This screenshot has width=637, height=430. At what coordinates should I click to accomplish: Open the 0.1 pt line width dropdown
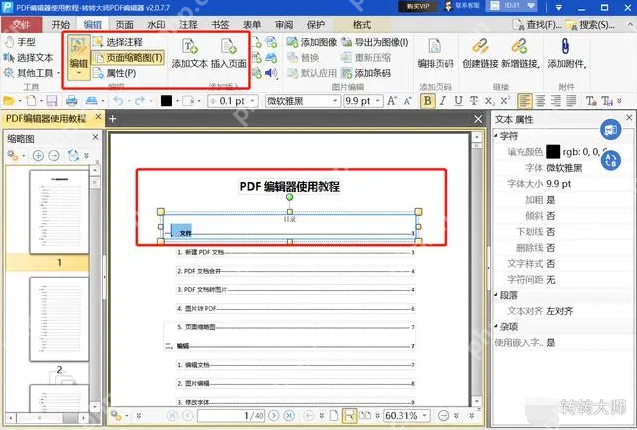click(x=253, y=101)
